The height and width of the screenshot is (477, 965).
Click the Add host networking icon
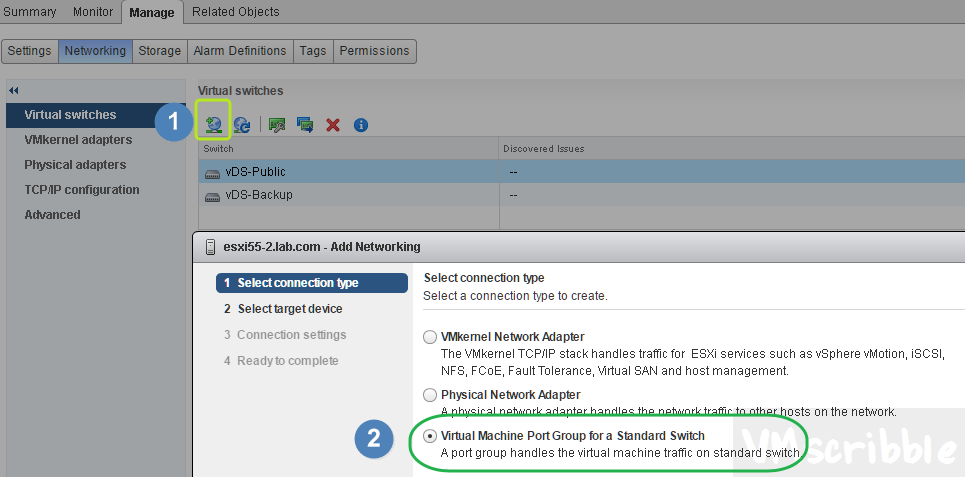tap(214, 124)
